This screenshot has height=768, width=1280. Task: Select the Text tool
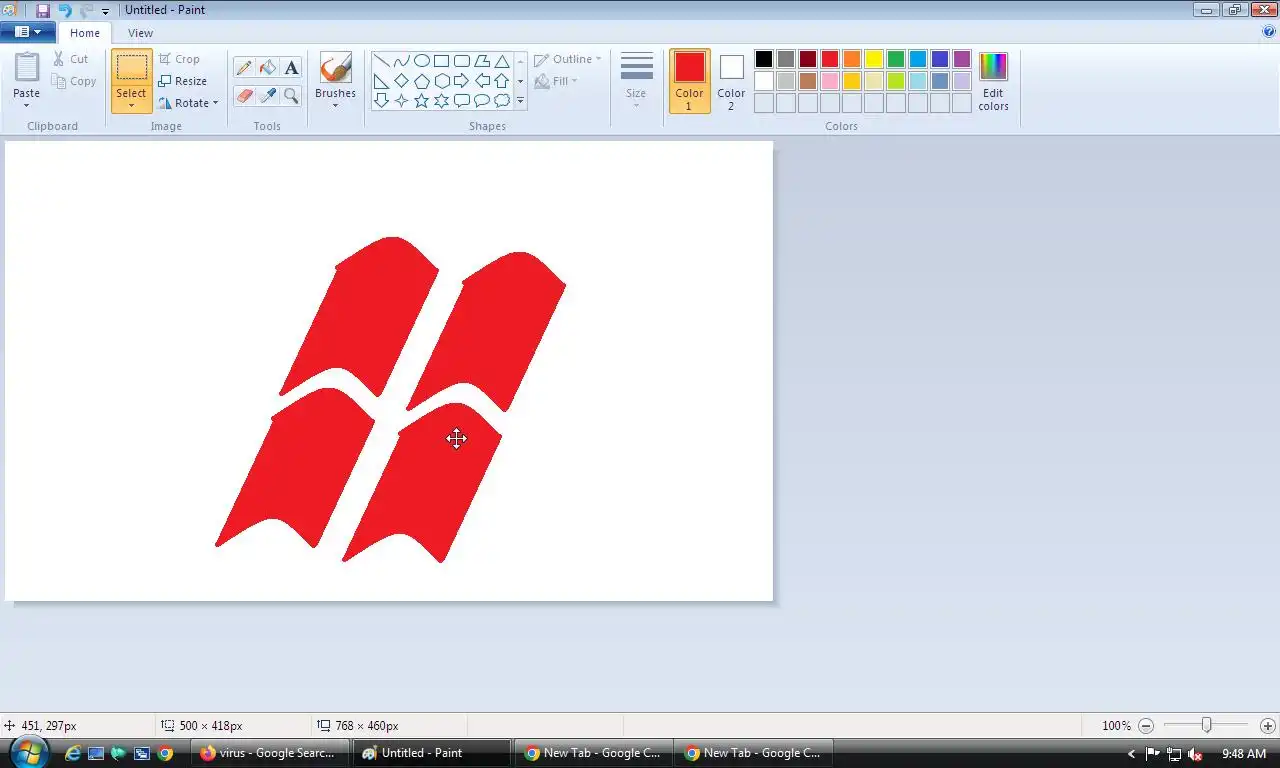[291, 68]
